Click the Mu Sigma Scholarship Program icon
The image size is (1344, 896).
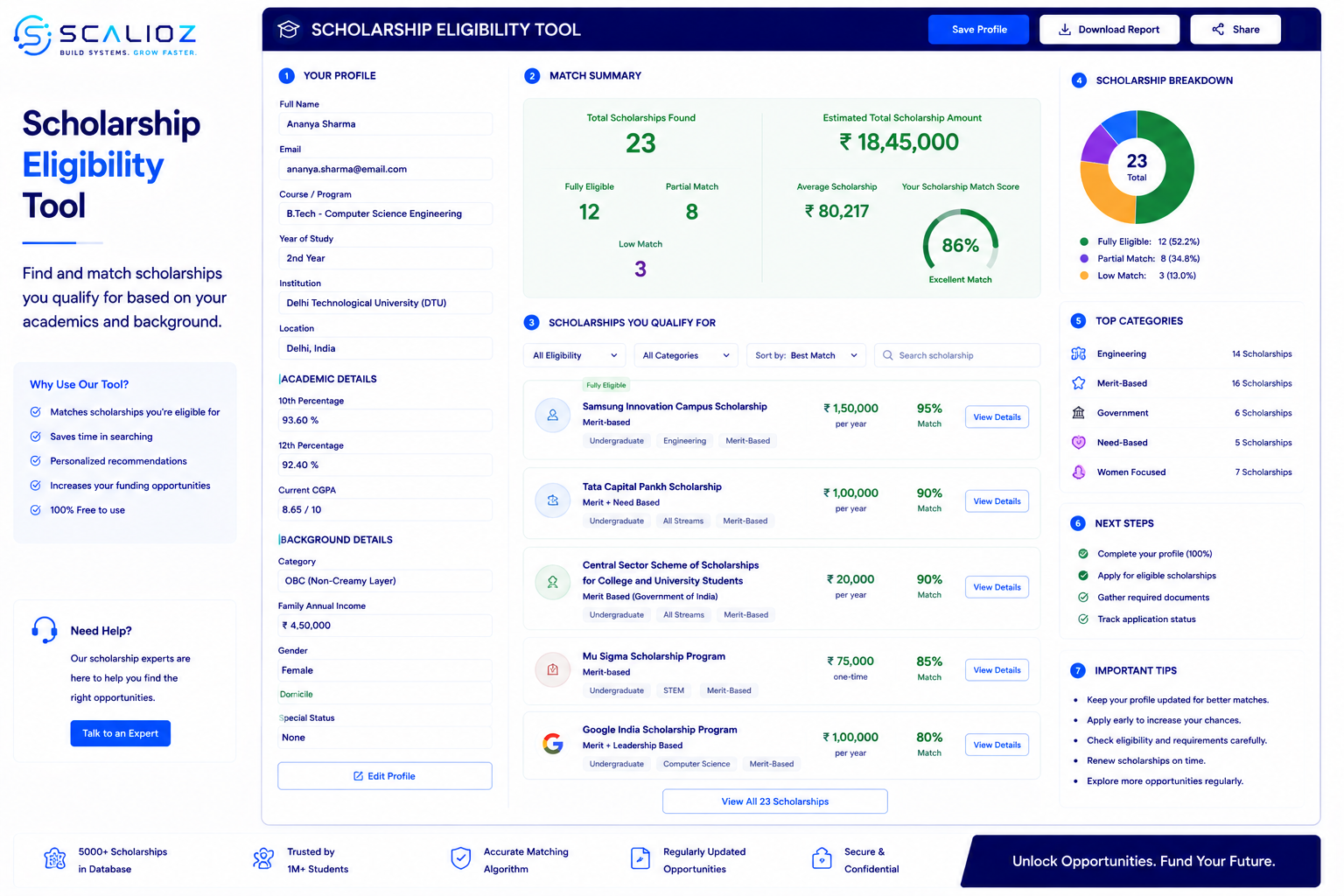553,670
